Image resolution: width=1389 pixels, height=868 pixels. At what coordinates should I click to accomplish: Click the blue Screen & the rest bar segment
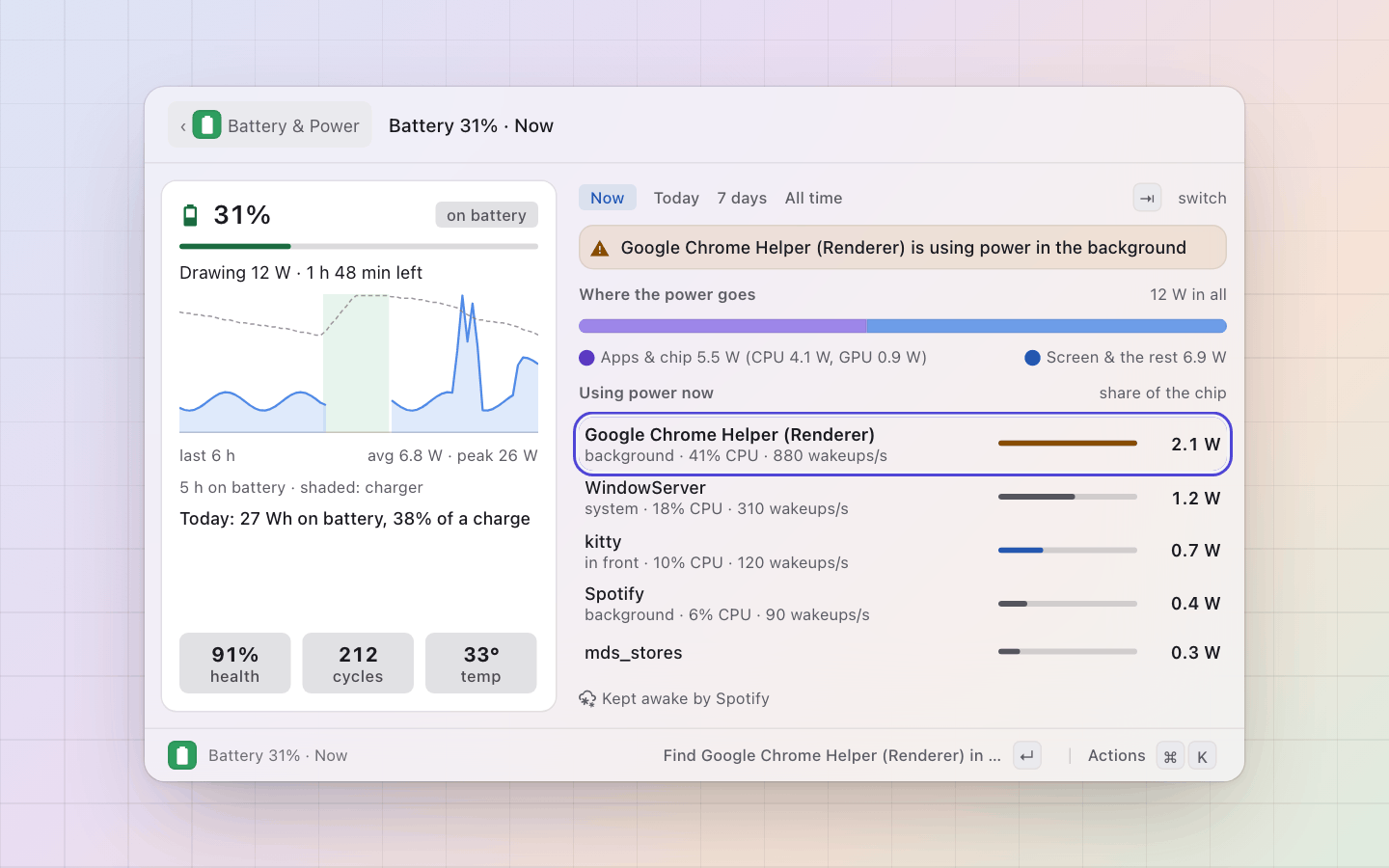[1047, 326]
